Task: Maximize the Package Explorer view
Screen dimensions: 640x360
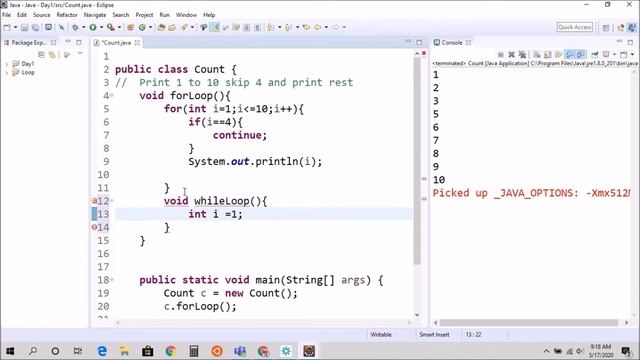Action: (79, 42)
